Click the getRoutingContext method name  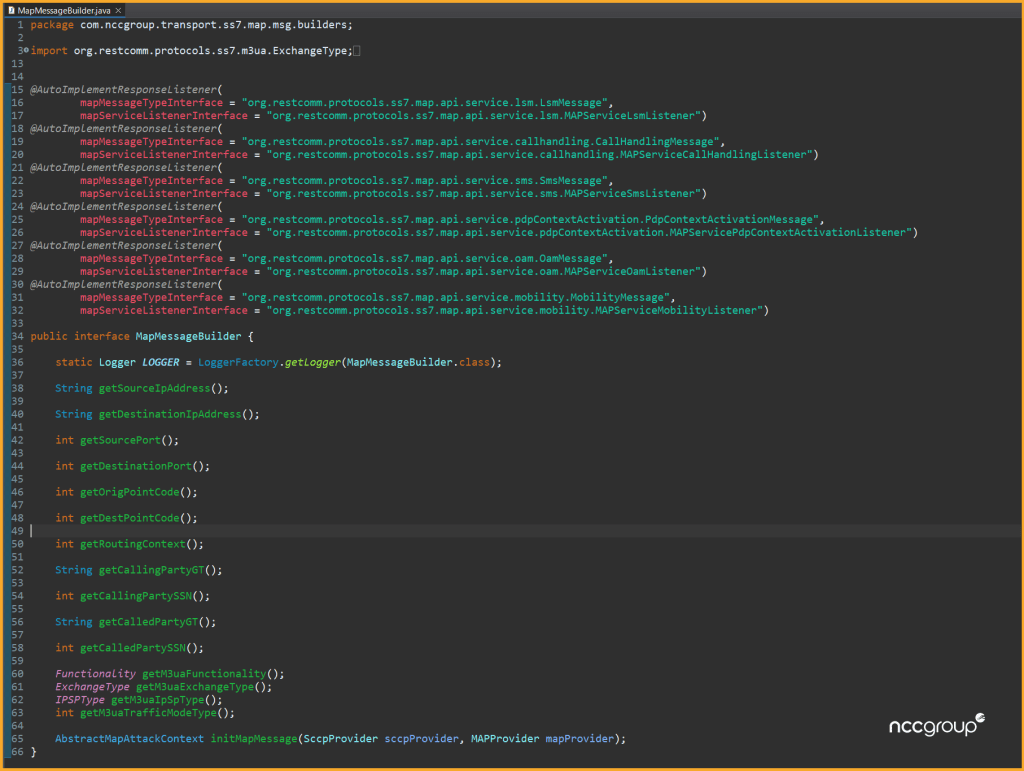click(x=135, y=544)
